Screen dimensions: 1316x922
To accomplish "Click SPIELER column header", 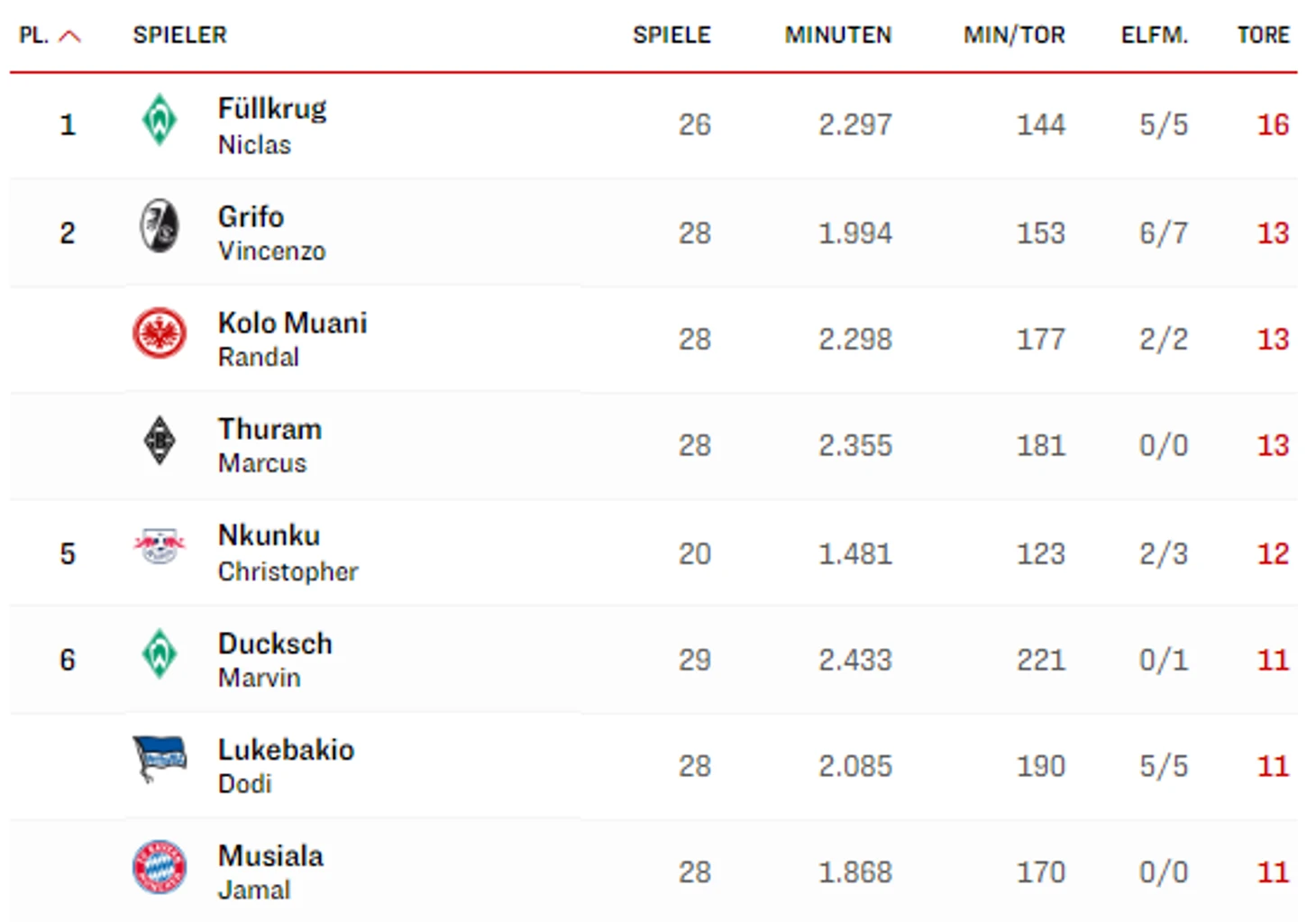I will (180, 35).
